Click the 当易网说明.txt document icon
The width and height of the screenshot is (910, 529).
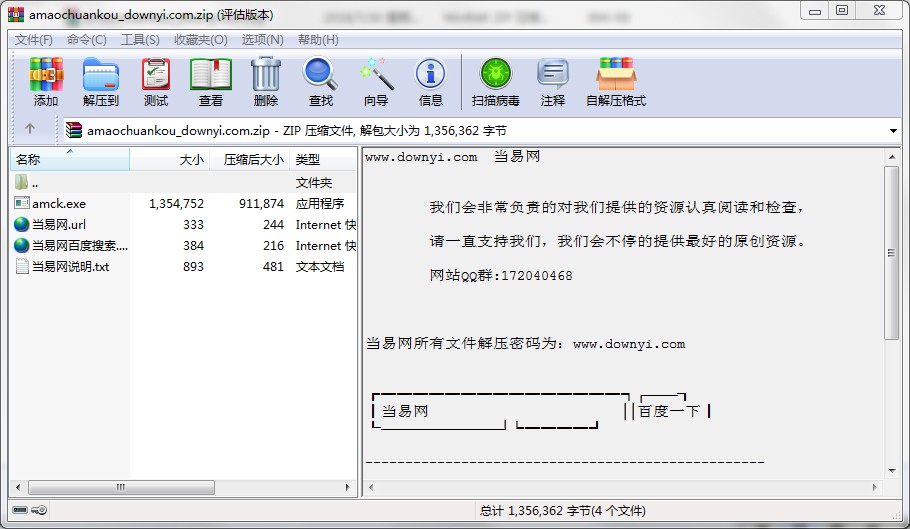pyautogui.click(x=21, y=266)
